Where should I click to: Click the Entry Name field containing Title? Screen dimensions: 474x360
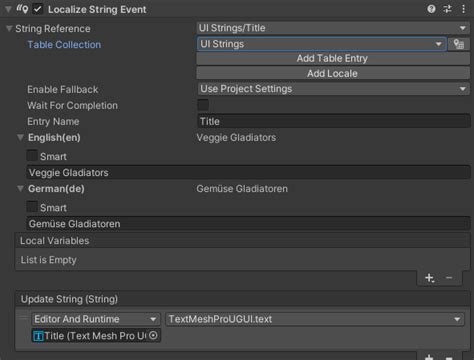[333, 121]
